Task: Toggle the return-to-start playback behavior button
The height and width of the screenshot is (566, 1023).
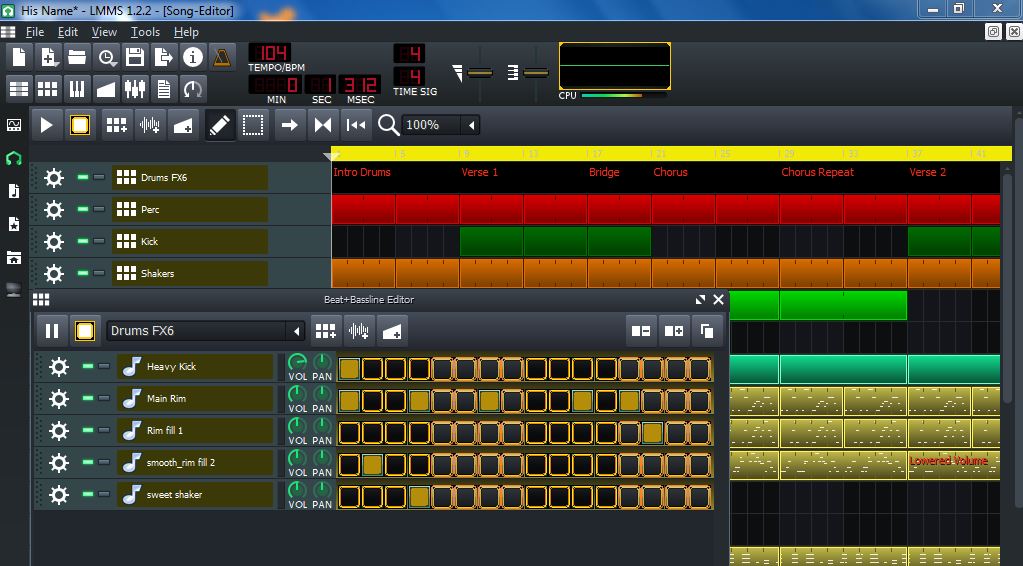Action: 356,125
